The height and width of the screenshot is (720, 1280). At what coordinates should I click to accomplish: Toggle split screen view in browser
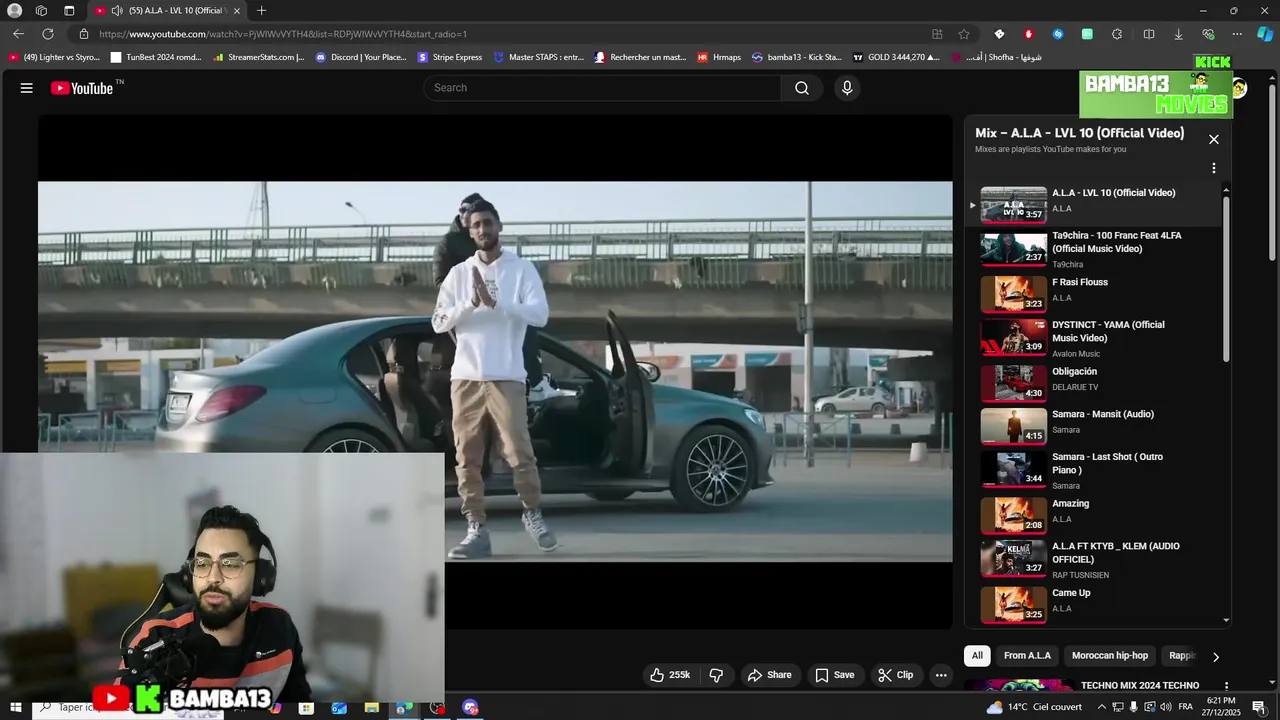[x=1149, y=34]
